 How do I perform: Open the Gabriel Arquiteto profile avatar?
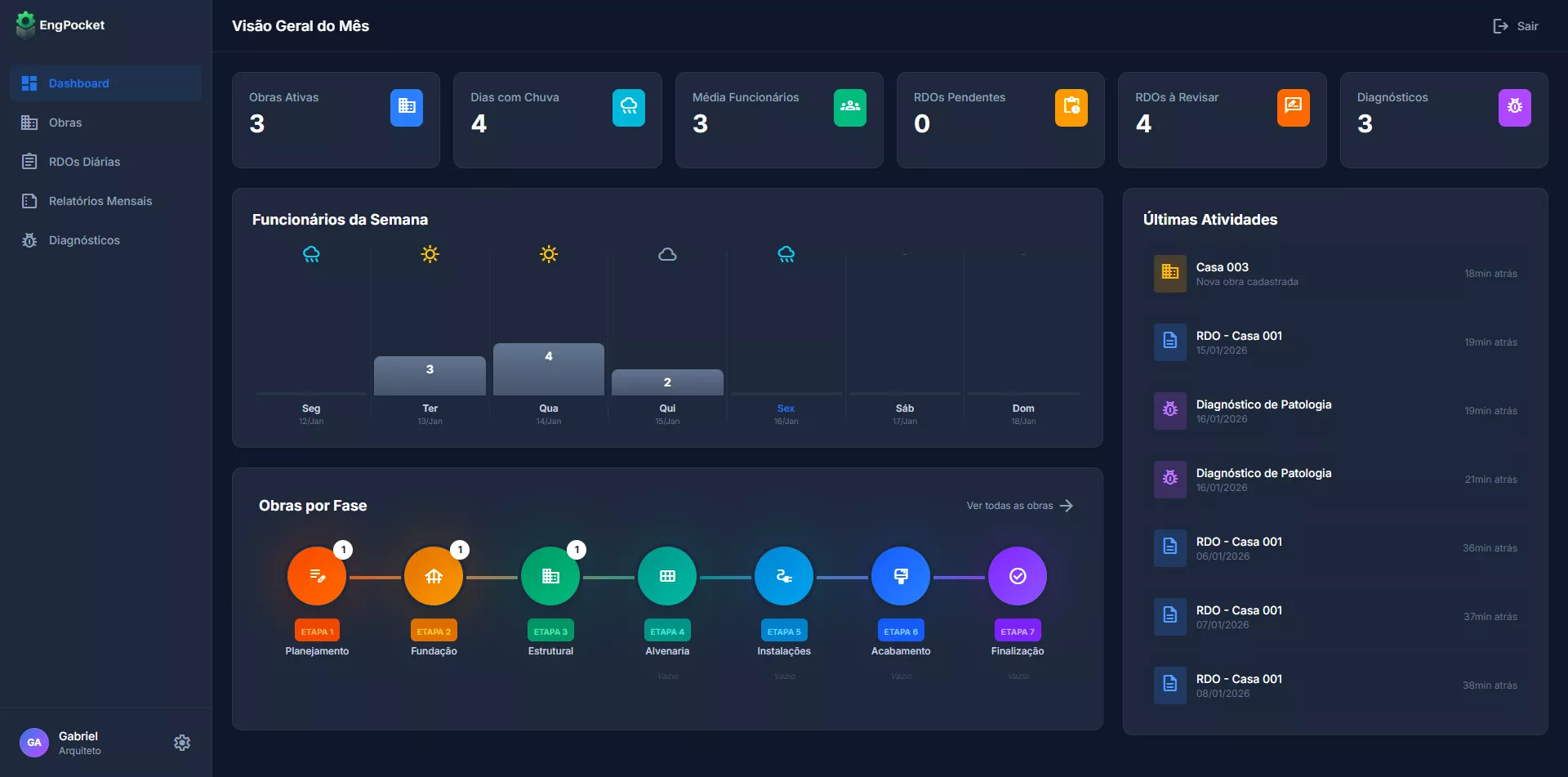coord(33,742)
